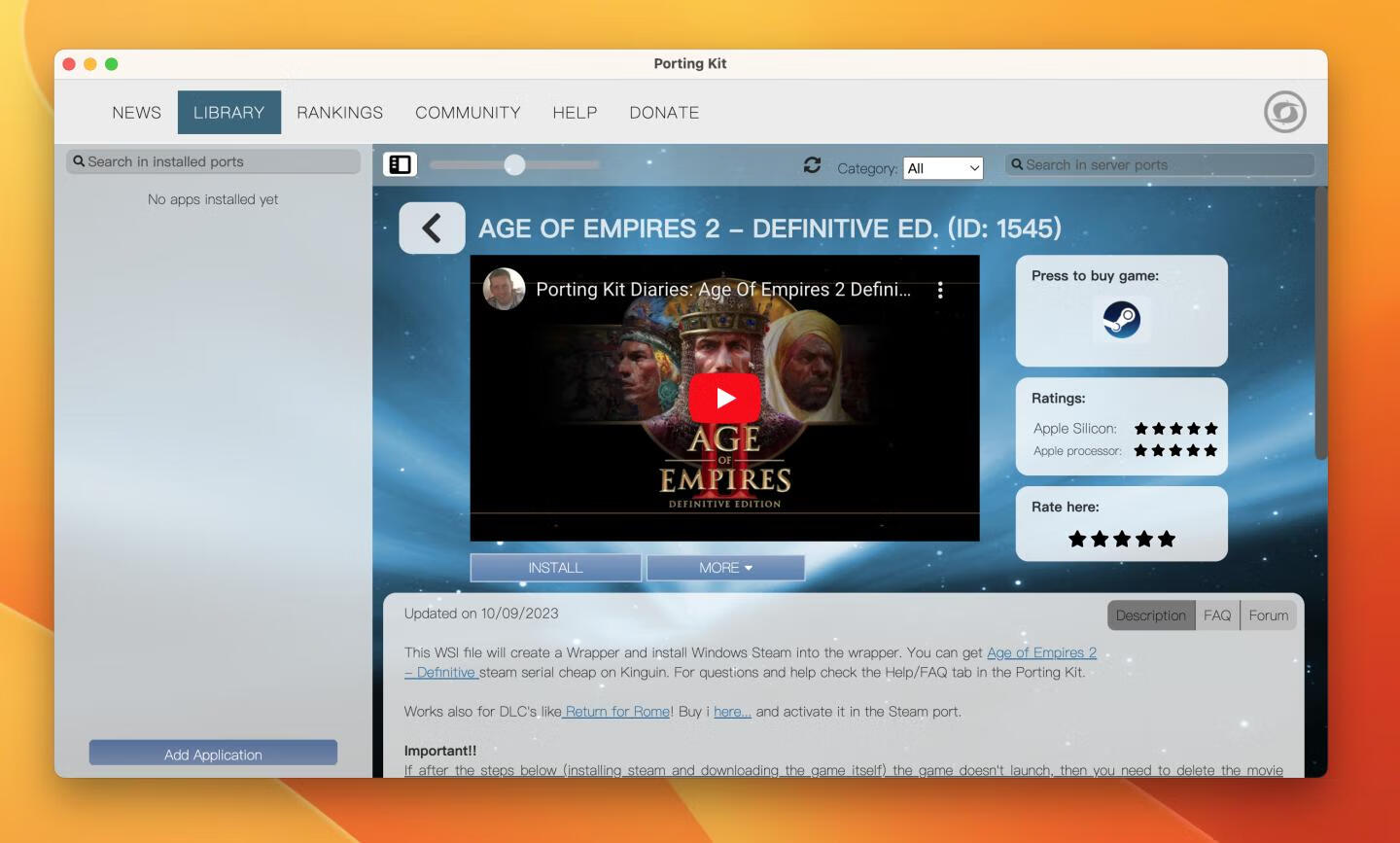Image resolution: width=1400 pixels, height=843 pixels.
Task: Click the game title heading ID 1545
Action: point(769,228)
